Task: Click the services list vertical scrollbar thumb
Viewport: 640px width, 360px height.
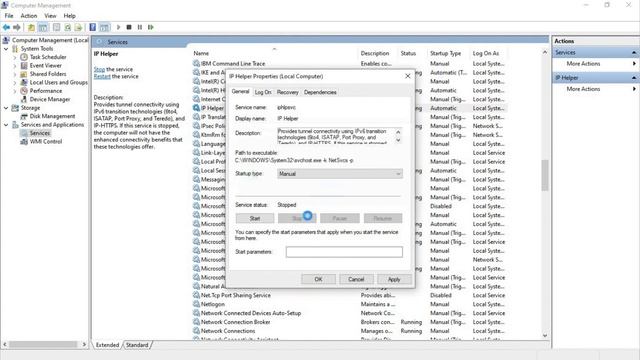Action: click(x=544, y=176)
